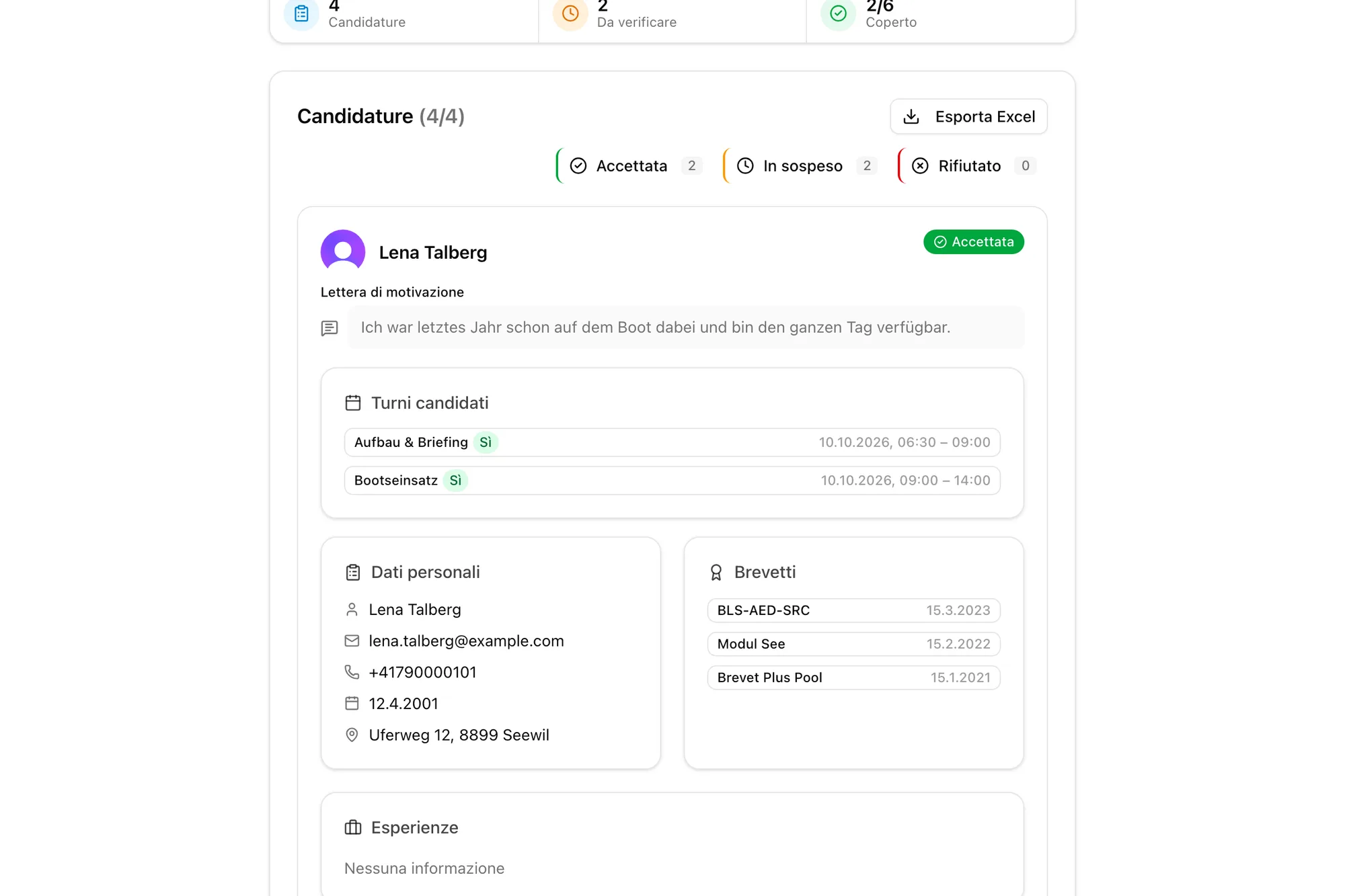
Task: Click the award ribbon icon next to Brevetti
Action: tap(716, 572)
